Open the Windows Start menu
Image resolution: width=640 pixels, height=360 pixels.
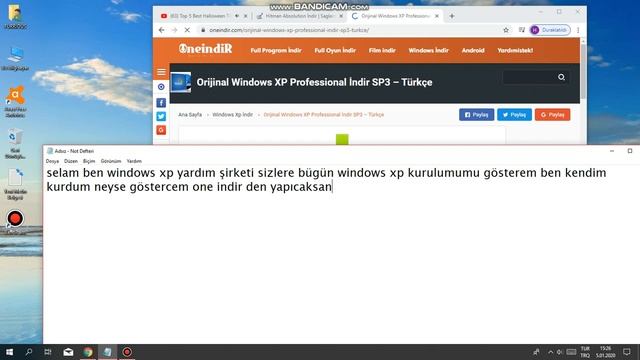click(x=9, y=352)
